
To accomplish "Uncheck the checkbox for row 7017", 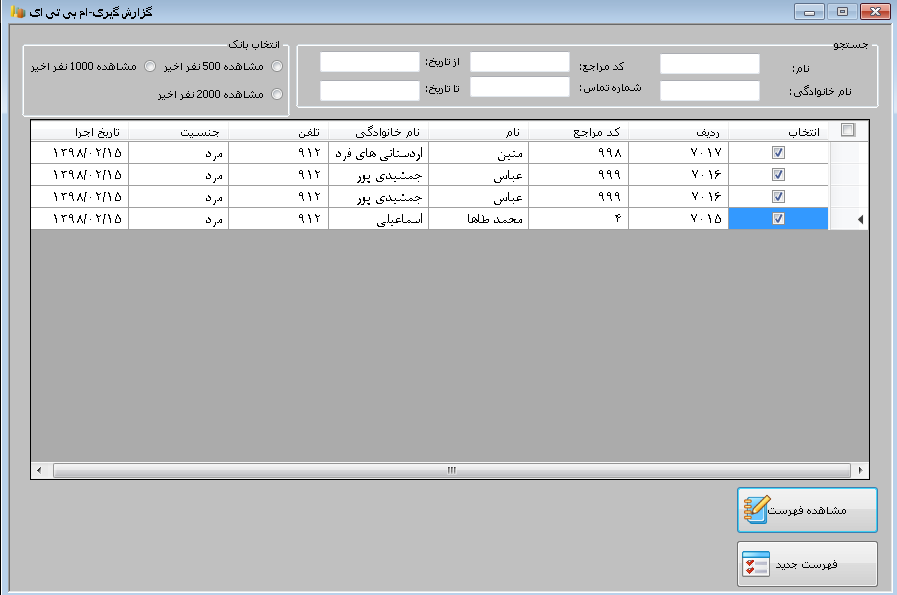I will (x=779, y=152).
